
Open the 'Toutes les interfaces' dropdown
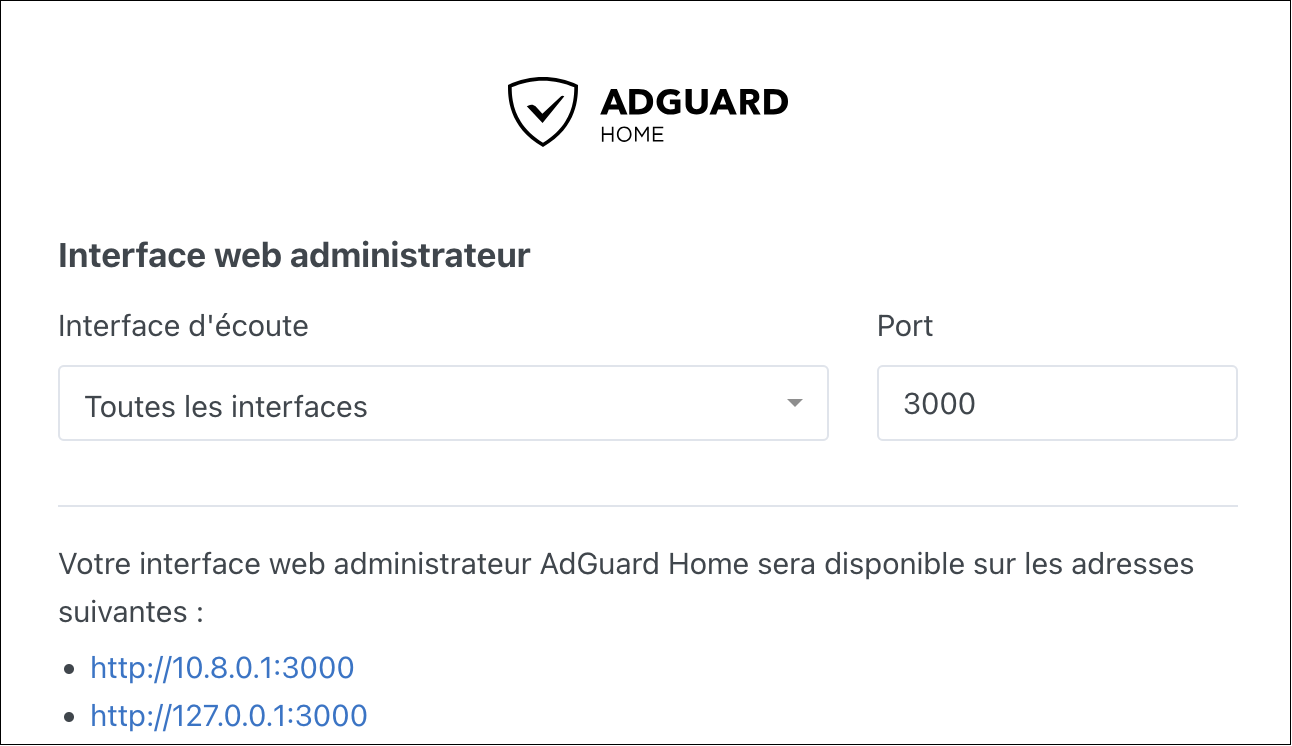coord(443,403)
